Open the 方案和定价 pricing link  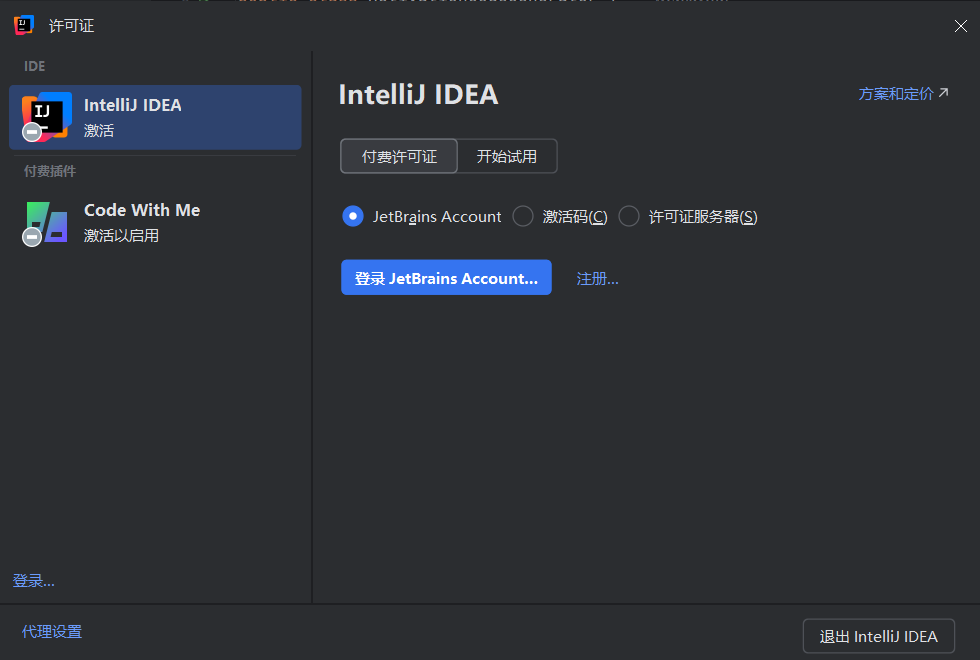(903, 94)
